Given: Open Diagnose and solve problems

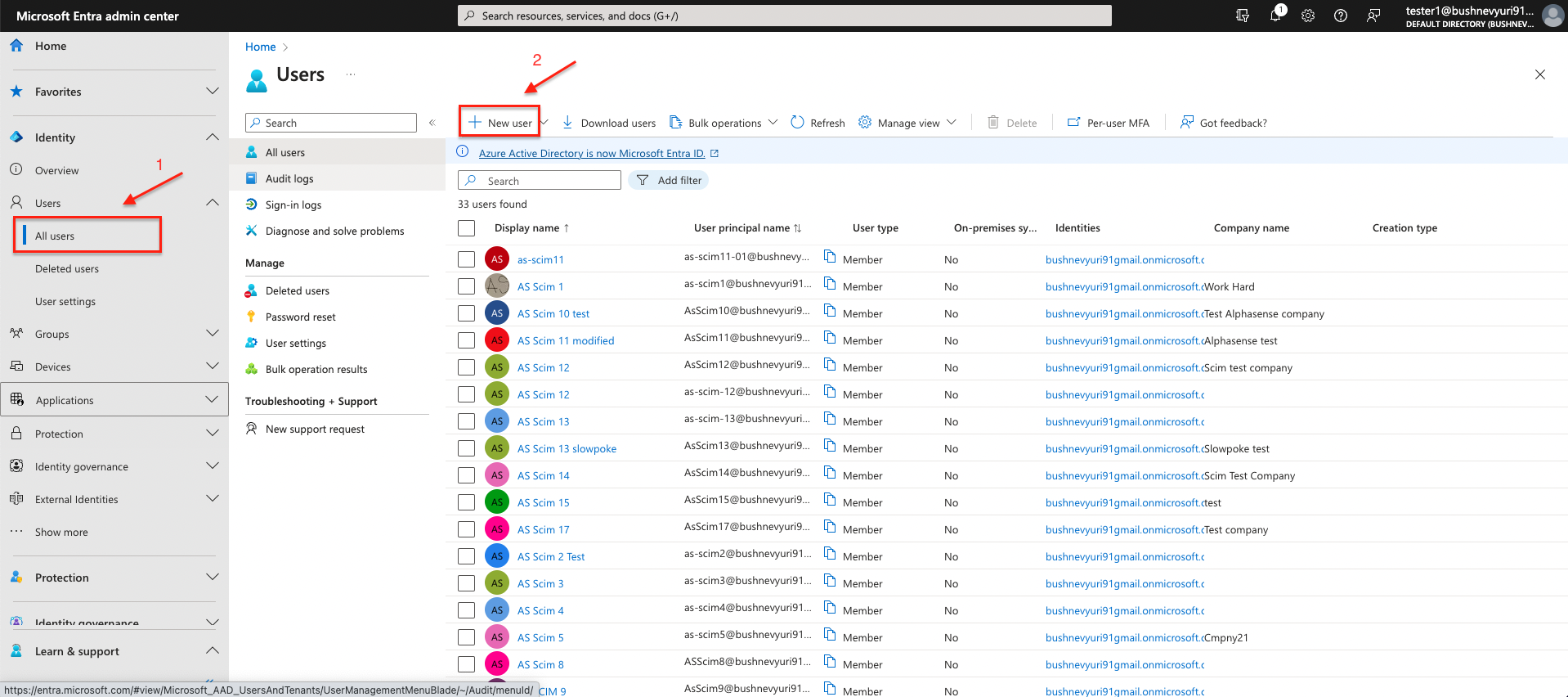Looking at the screenshot, I should [x=337, y=231].
